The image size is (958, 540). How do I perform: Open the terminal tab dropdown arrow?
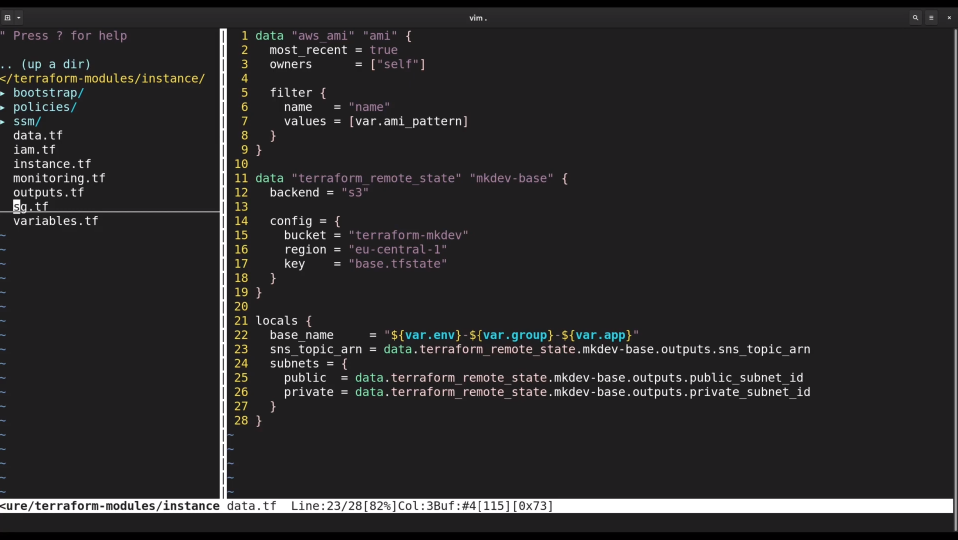(x=18, y=18)
